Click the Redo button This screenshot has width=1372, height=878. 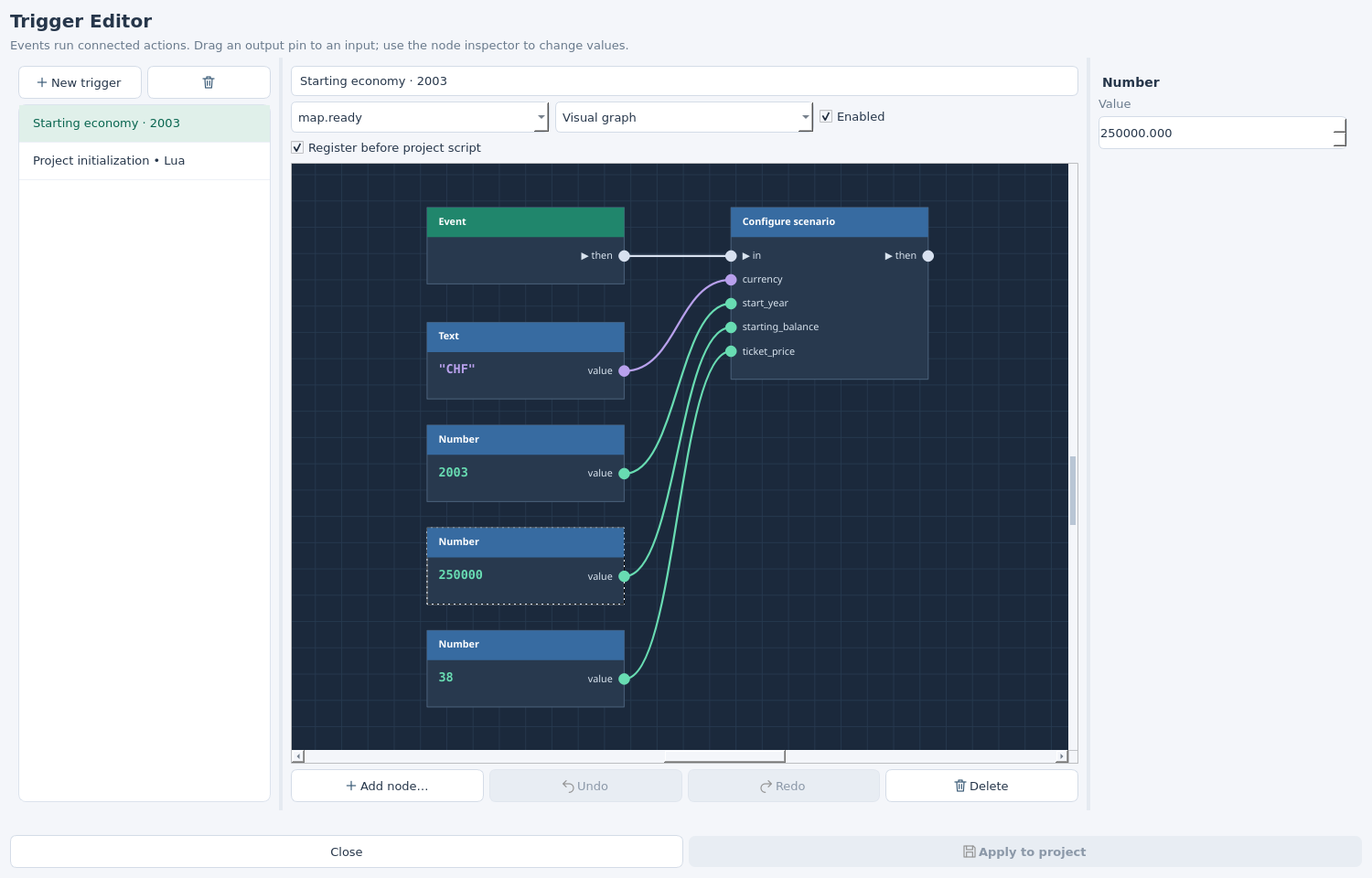click(x=784, y=786)
